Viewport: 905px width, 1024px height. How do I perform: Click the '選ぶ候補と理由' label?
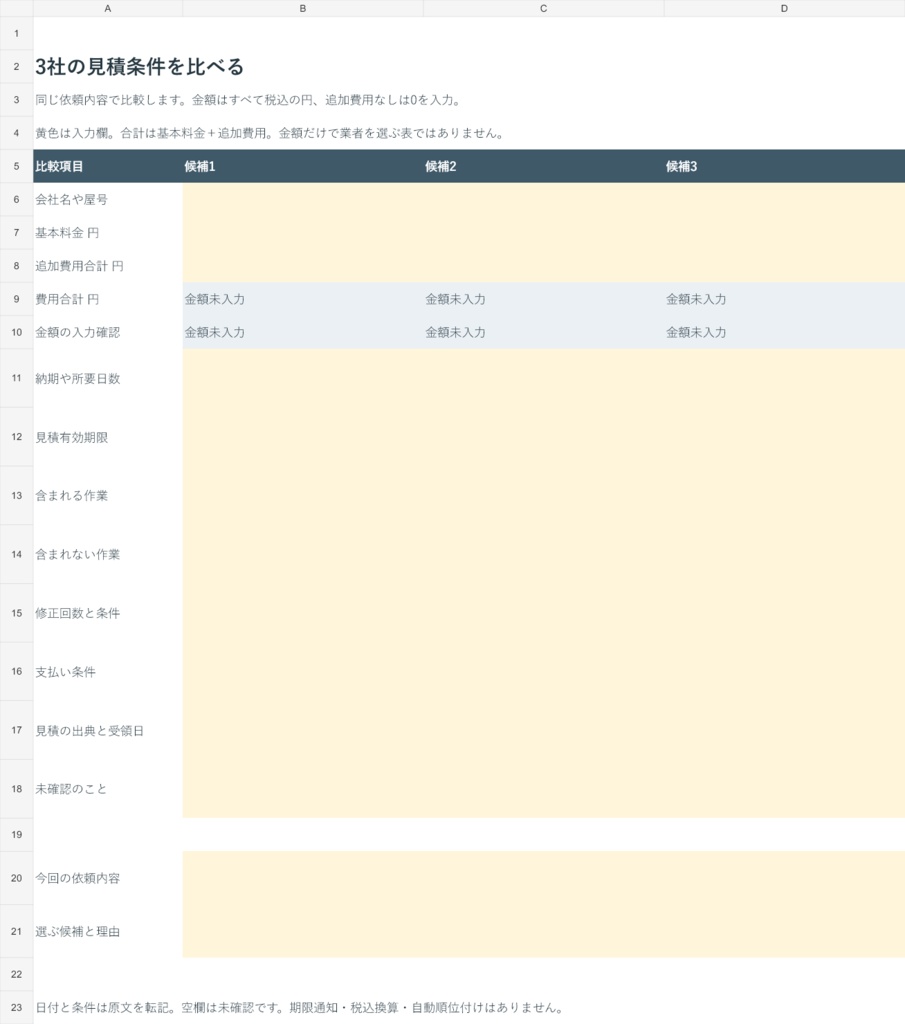click(x=78, y=931)
